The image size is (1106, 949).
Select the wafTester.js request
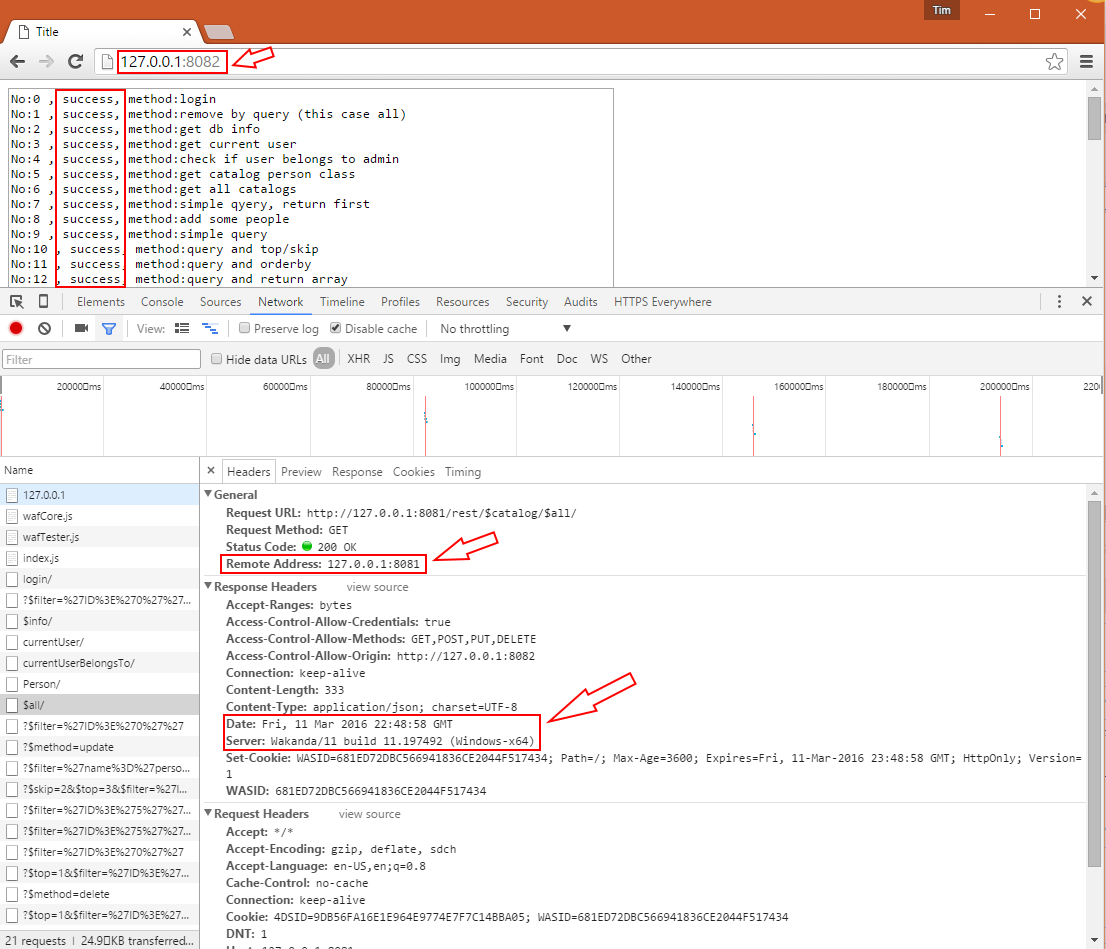[x=99, y=537]
